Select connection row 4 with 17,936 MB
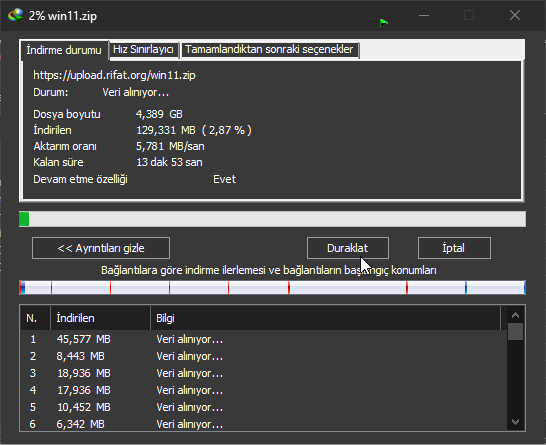 tap(264, 390)
